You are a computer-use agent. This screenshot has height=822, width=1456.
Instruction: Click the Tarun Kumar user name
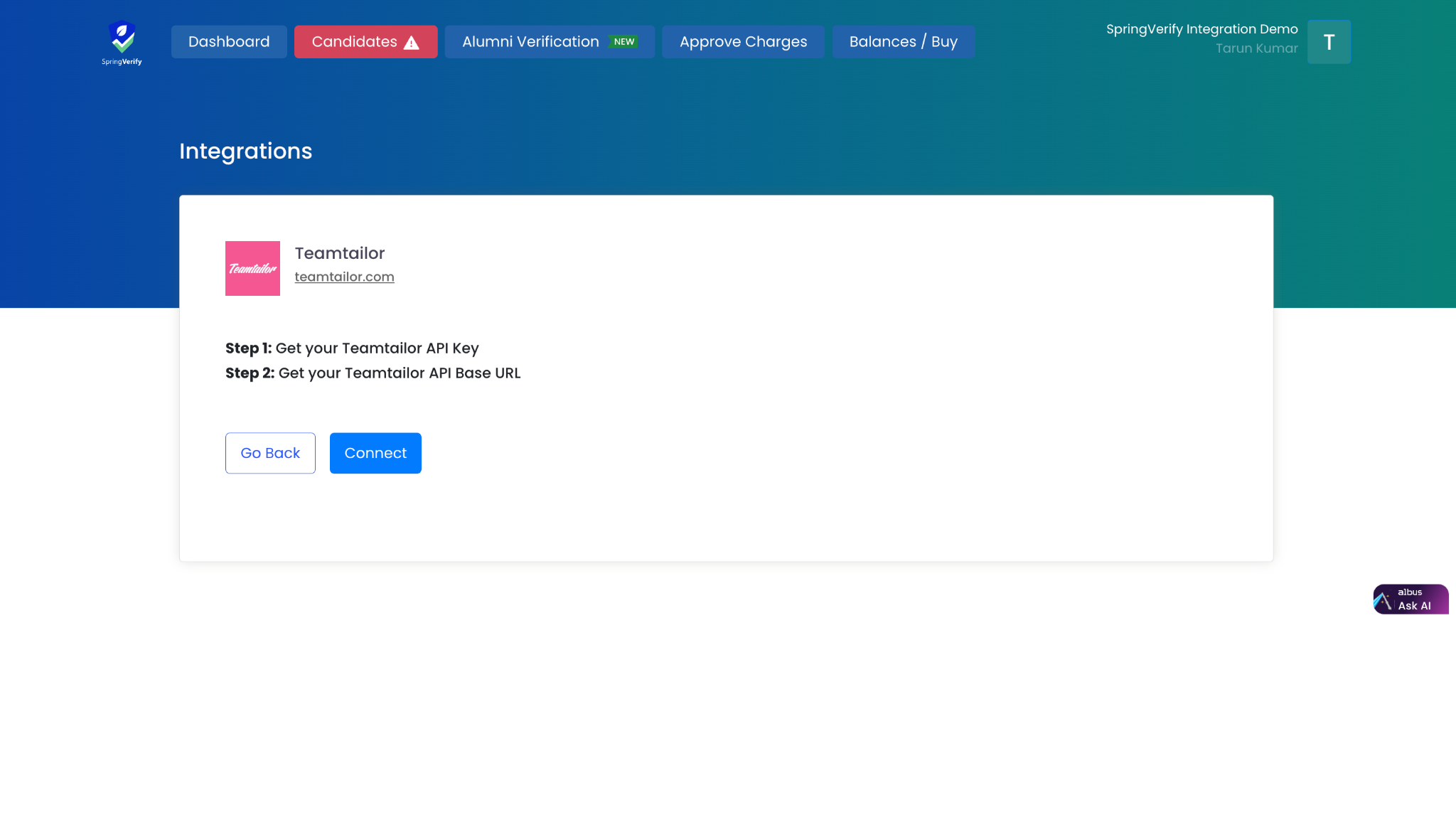coord(1256,48)
